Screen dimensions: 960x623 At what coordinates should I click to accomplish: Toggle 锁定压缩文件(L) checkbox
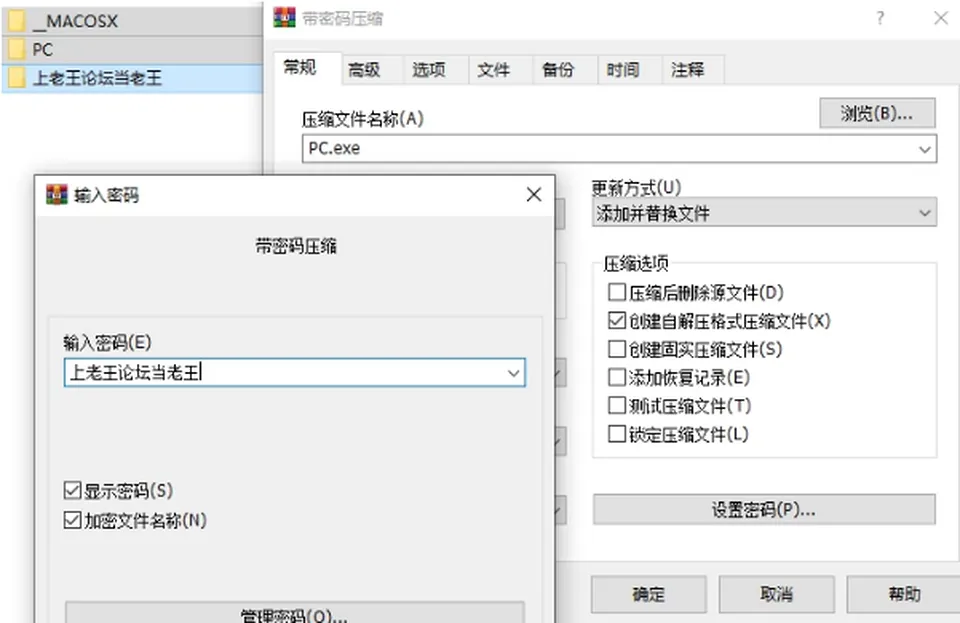pos(617,434)
